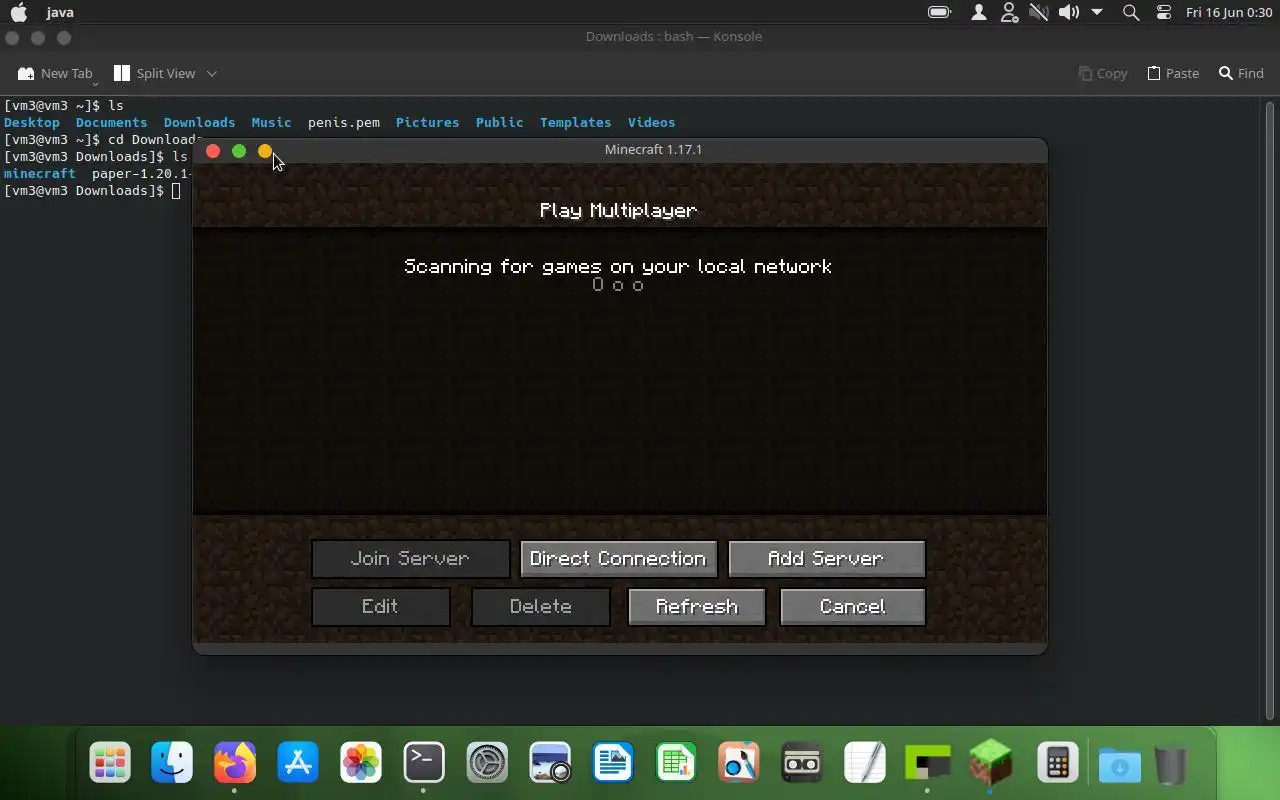Image resolution: width=1280 pixels, height=800 pixels.
Task: Open the cassette tape recorder app in dock
Action: pos(802,763)
